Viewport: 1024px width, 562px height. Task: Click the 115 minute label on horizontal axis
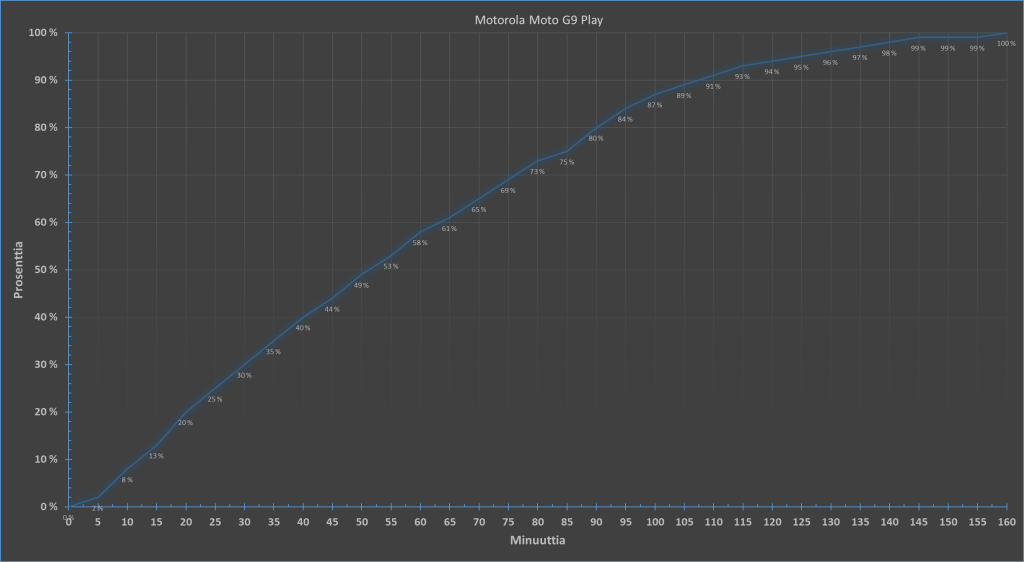tap(743, 522)
